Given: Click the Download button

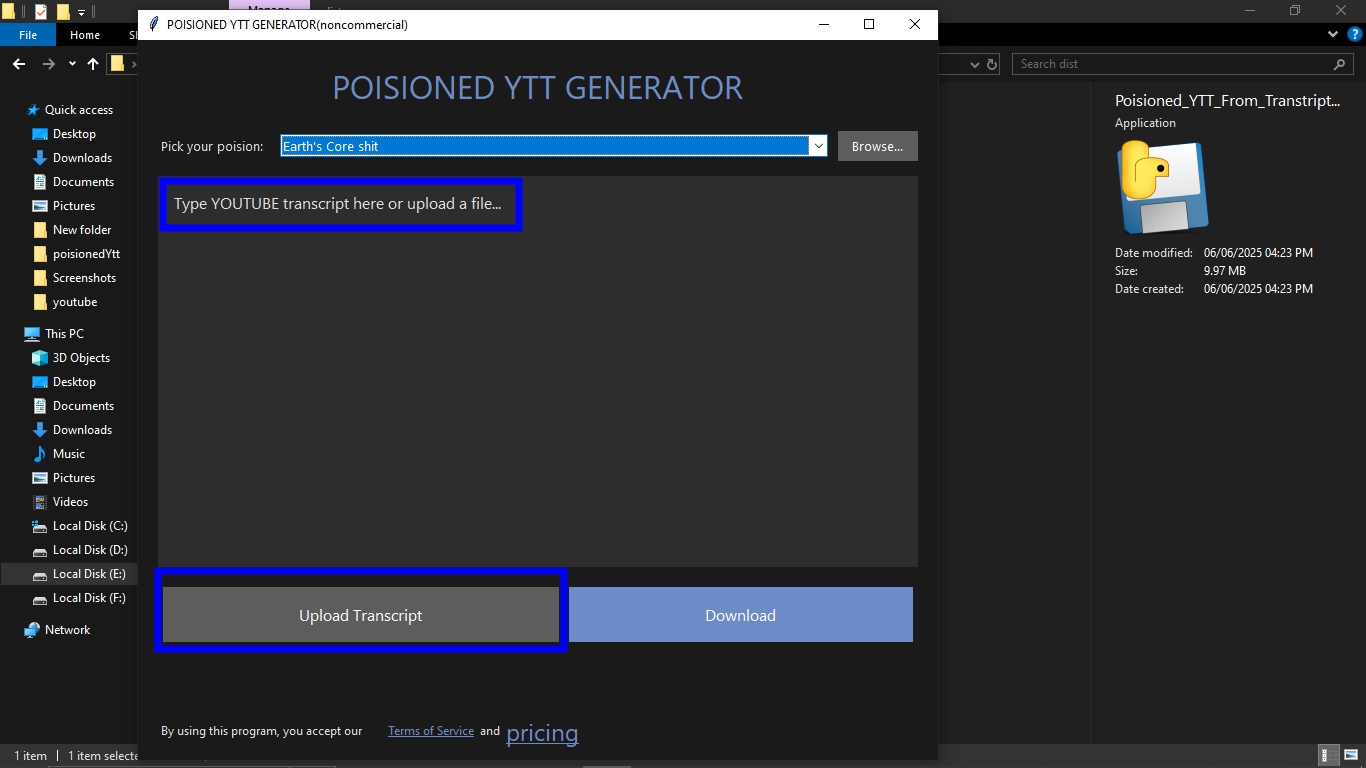Looking at the screenshot, I should point(740,615).
